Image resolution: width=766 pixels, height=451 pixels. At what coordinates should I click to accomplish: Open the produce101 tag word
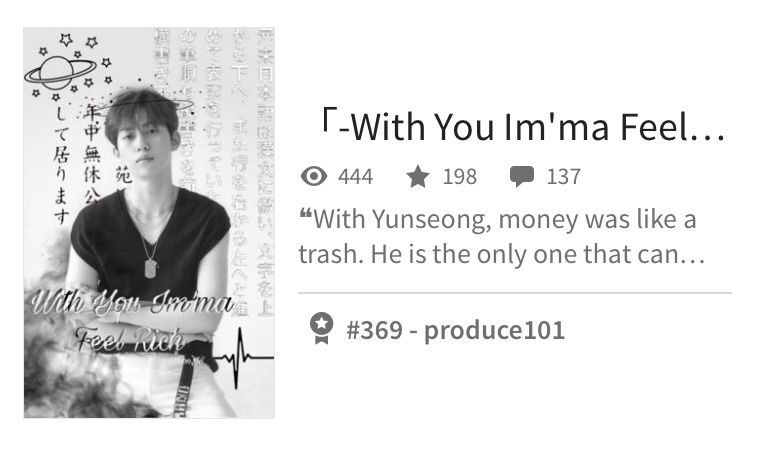[x=494, y=330]
